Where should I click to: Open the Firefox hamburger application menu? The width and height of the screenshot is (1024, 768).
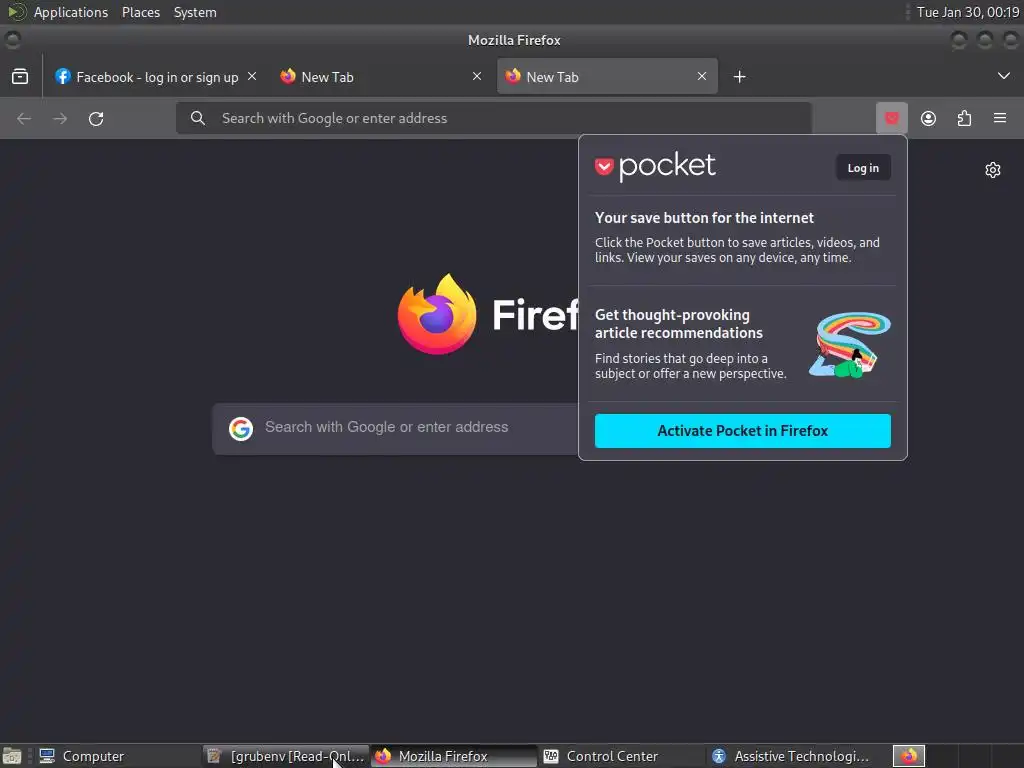click(999, 118)
